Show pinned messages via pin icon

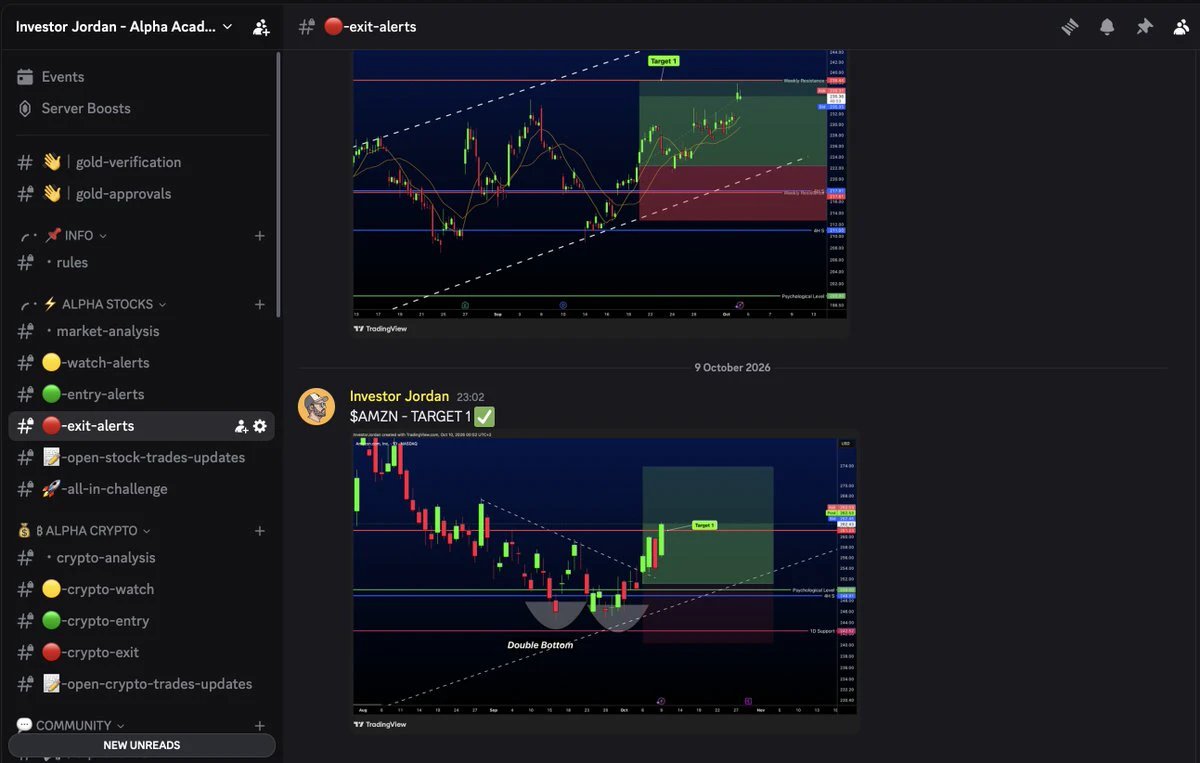(1144, 27)
